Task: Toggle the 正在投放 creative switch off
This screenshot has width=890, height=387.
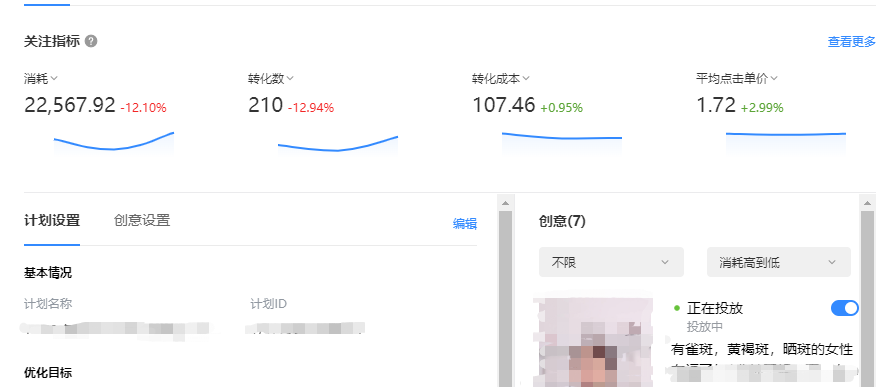Action: (x=845, y=308)
